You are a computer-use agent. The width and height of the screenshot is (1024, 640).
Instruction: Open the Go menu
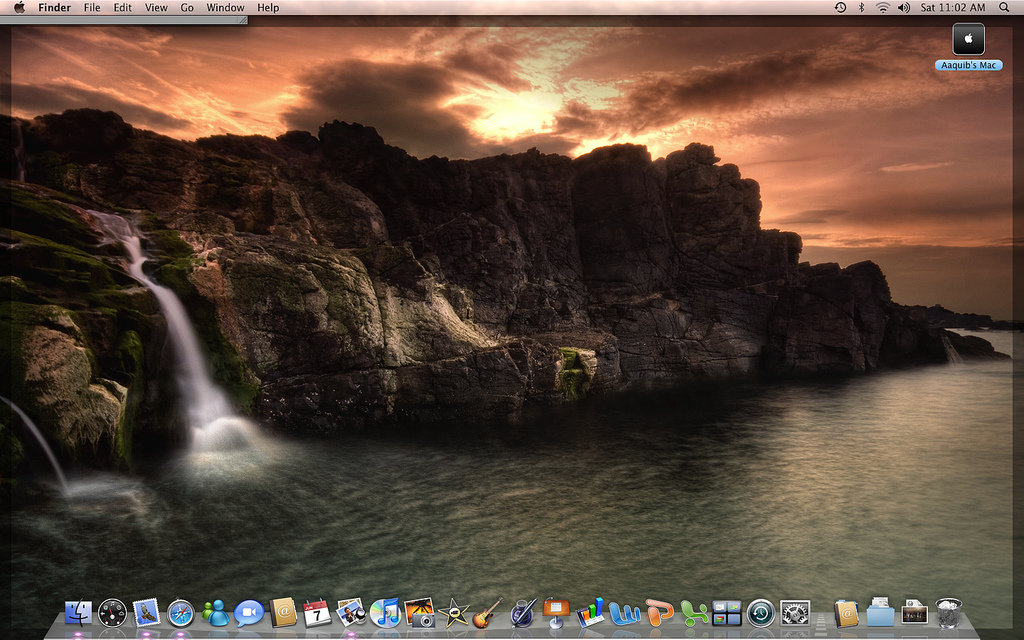pos(187,7)
